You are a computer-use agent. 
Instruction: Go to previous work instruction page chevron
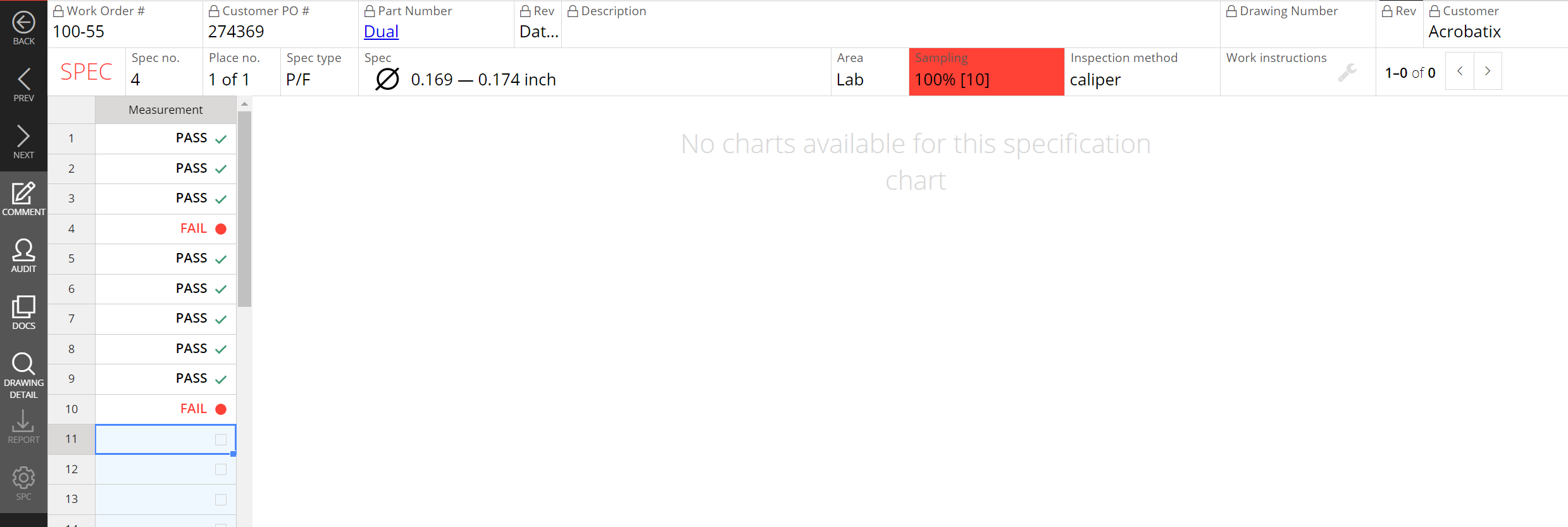tap(1460, 71)
